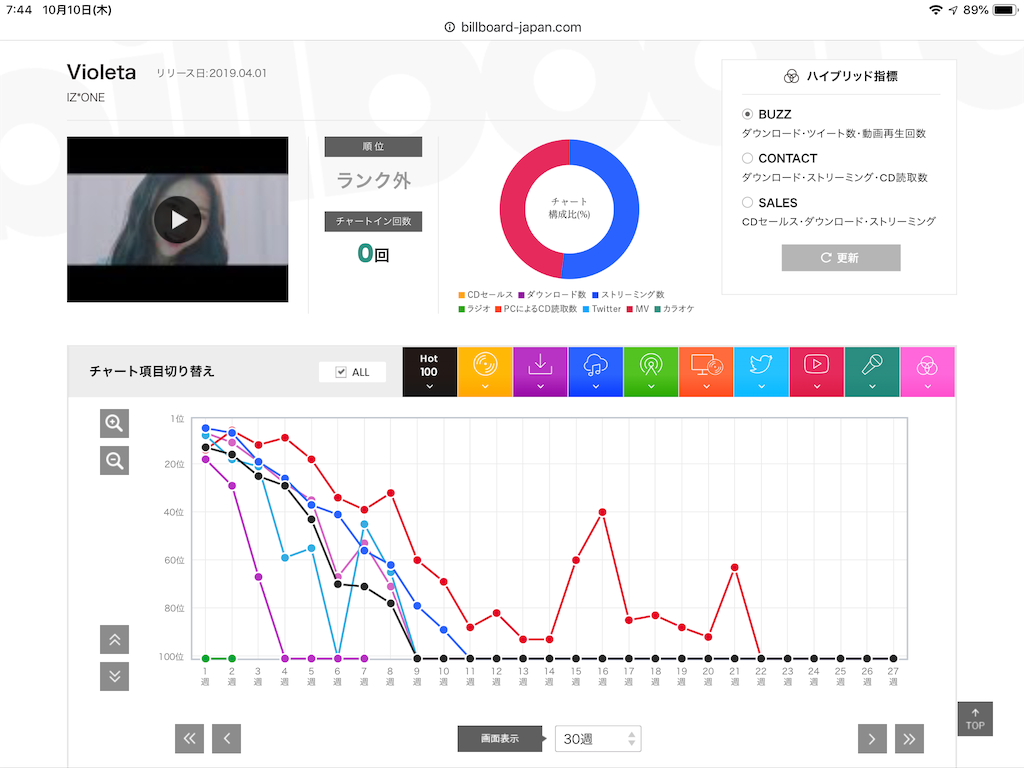The image size is (1024, 768).
Task: Select the BUZZ radio option
Action: (747, 114)
